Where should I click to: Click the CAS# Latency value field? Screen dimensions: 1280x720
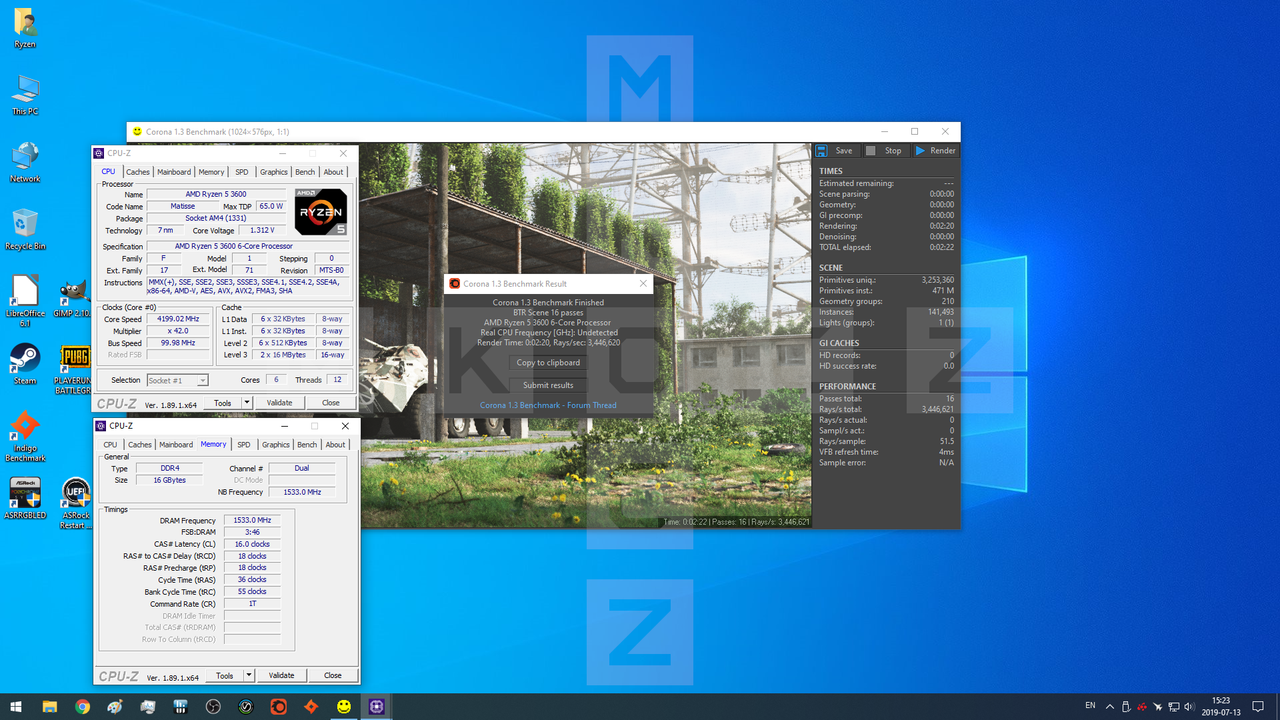click(x=252, y=544)
